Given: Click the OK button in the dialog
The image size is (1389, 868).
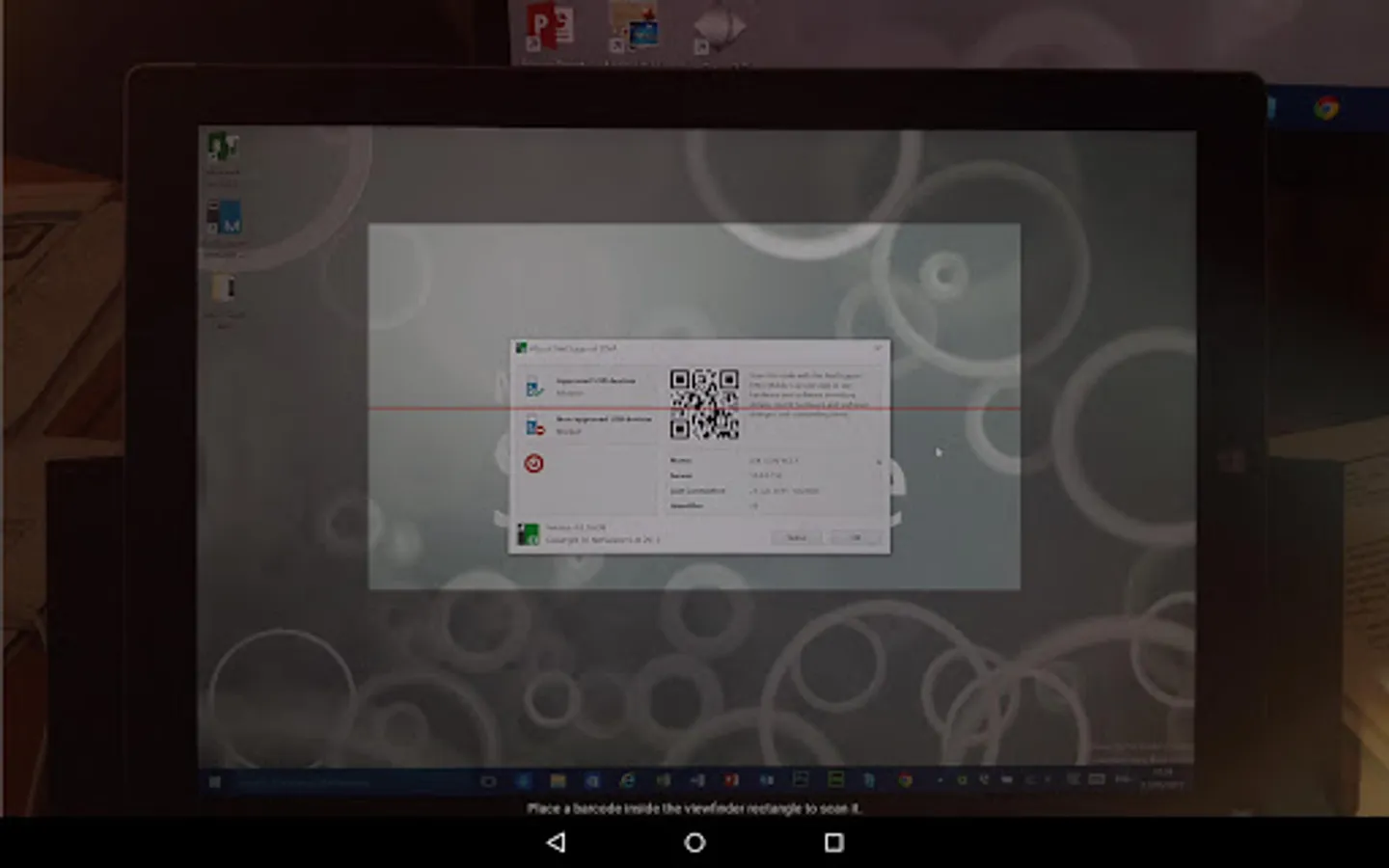Looking at the screenshot, I should [x=856, y=537].
